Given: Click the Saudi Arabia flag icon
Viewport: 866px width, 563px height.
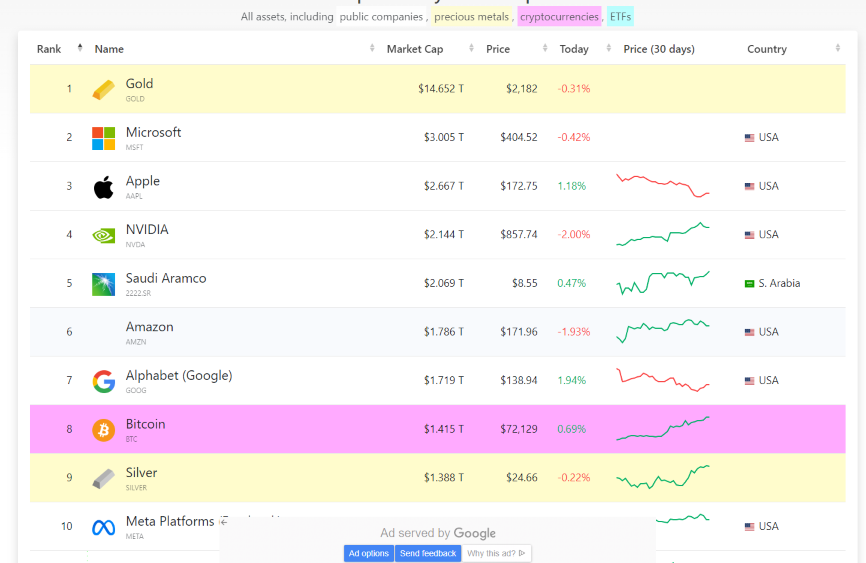Looking at the screenshot, I should (749, 283).
